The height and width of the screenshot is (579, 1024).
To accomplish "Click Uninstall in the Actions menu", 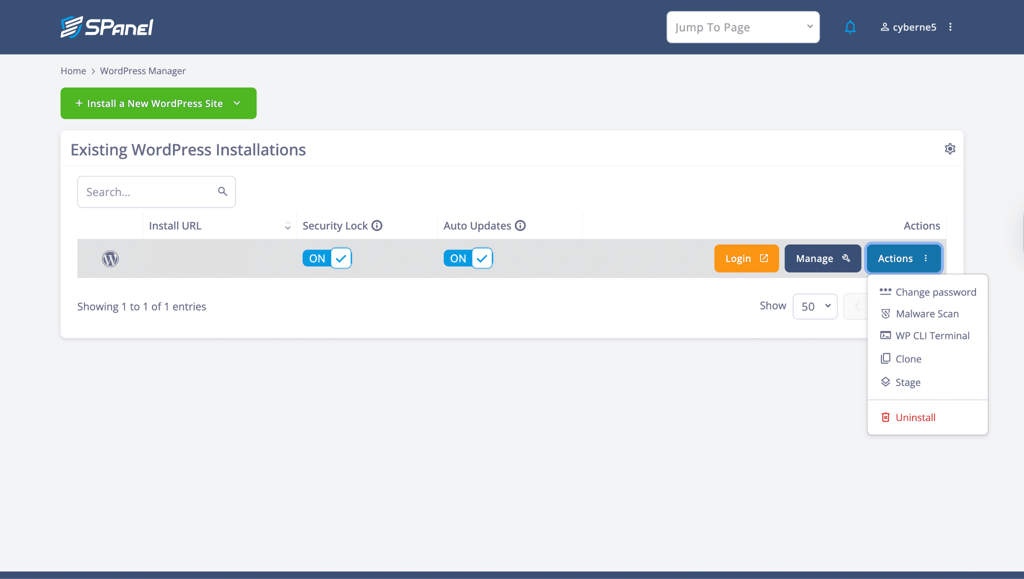I will (x=908, y=417).
